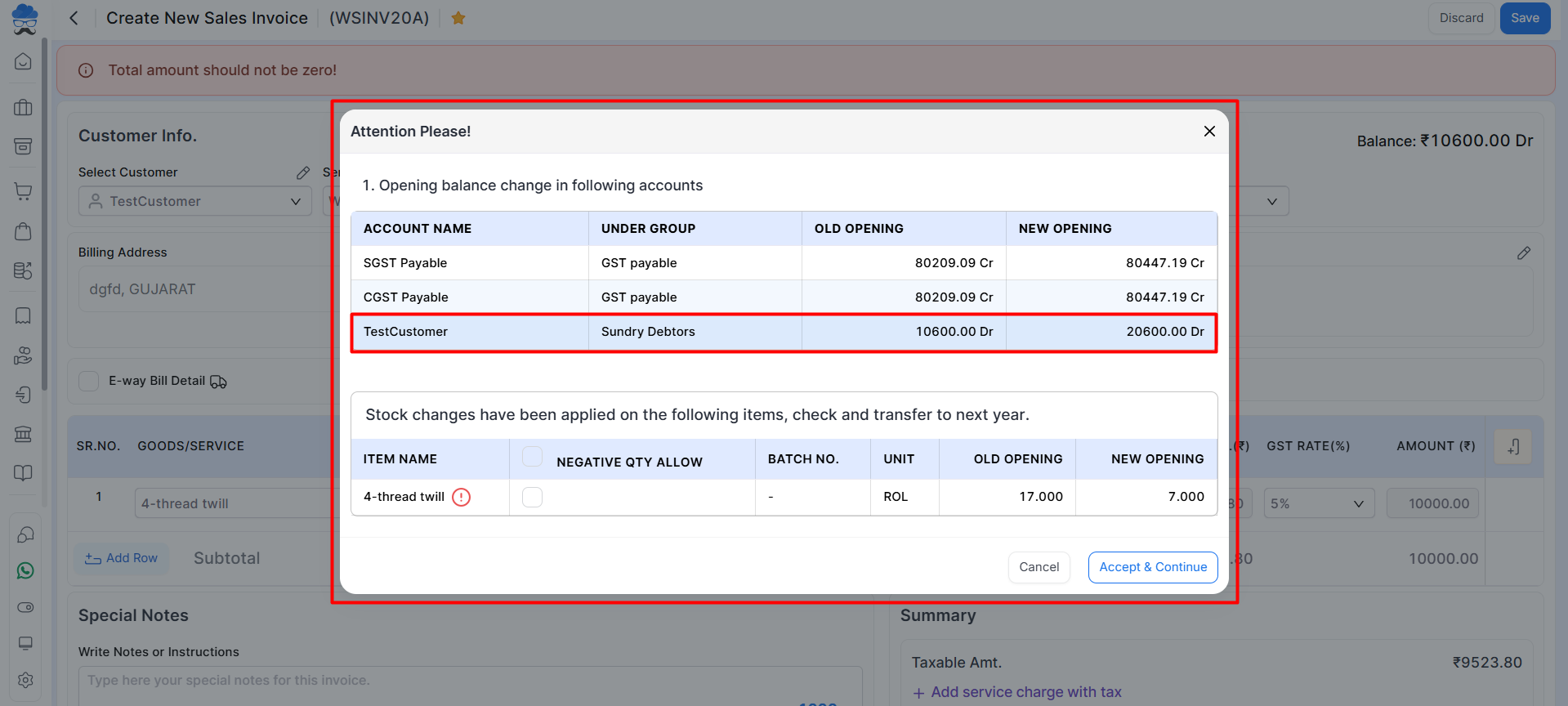The height and width of the screenshot is (706, 1568).
Task: Open the TestCustomer dropdown
Action: click(195, 201)
